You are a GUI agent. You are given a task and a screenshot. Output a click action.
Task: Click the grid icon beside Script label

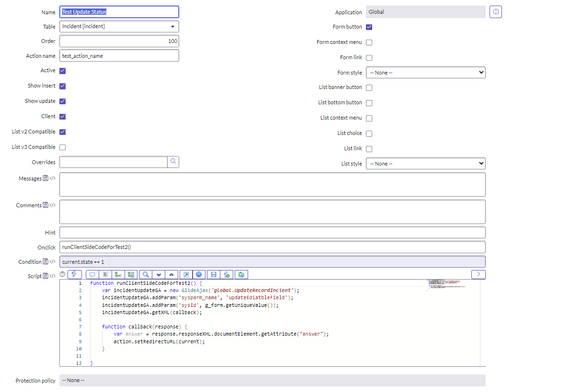tap(45, 276)
